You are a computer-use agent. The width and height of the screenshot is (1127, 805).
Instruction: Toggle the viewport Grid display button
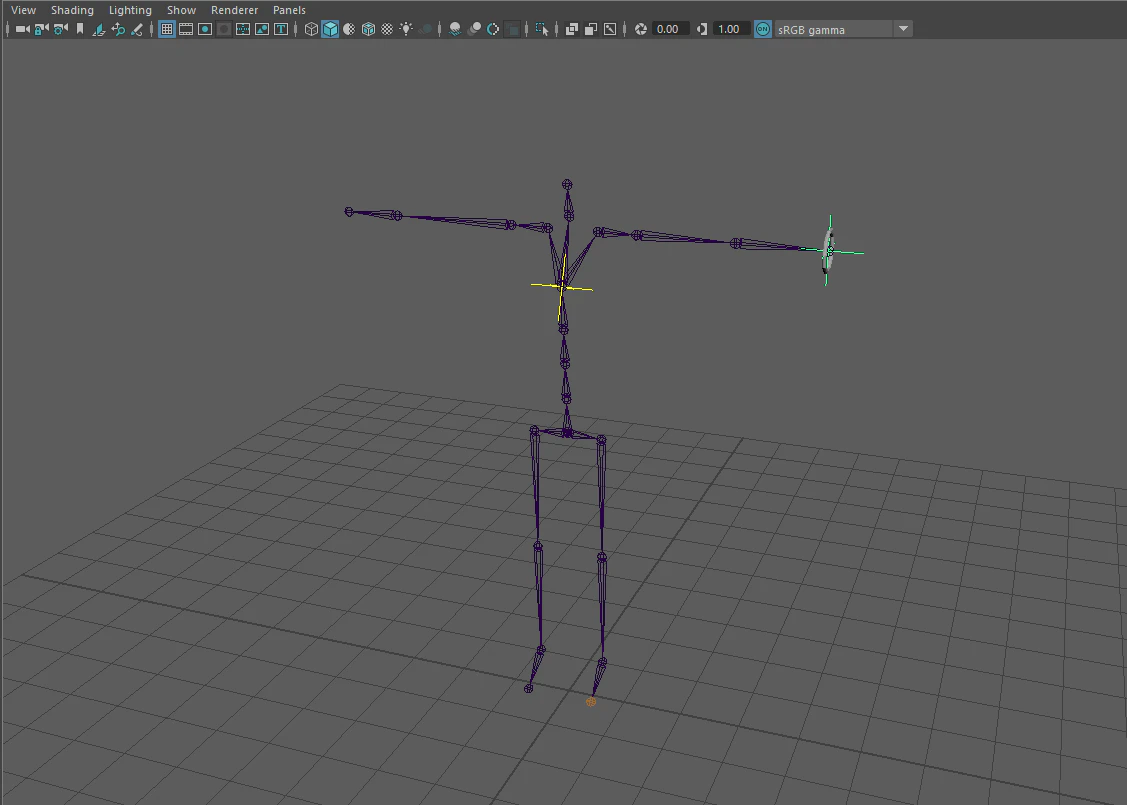[x=167, y=29]
